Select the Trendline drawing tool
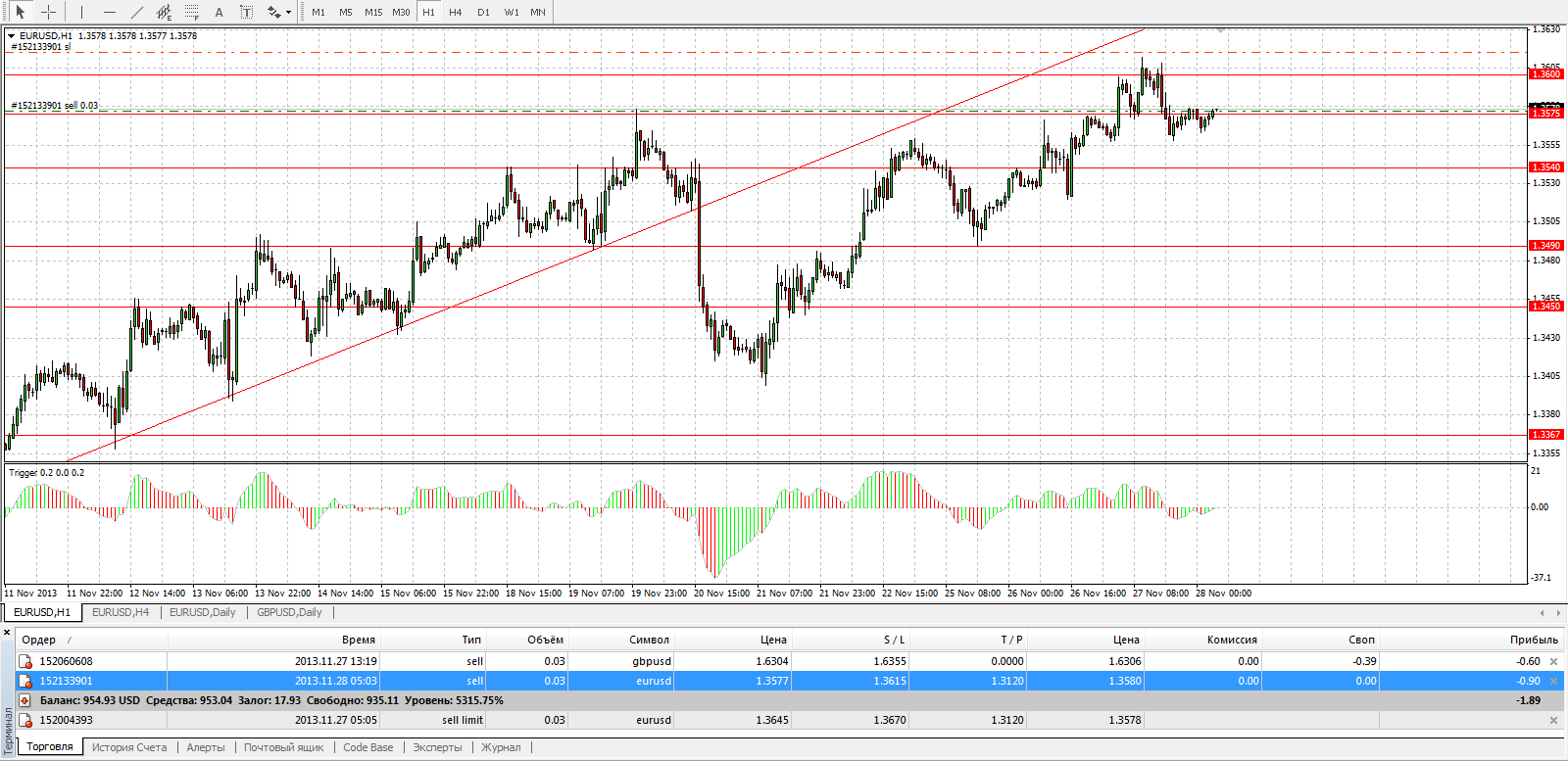The width and height of the screenshot is (1568, 761). 136,12
